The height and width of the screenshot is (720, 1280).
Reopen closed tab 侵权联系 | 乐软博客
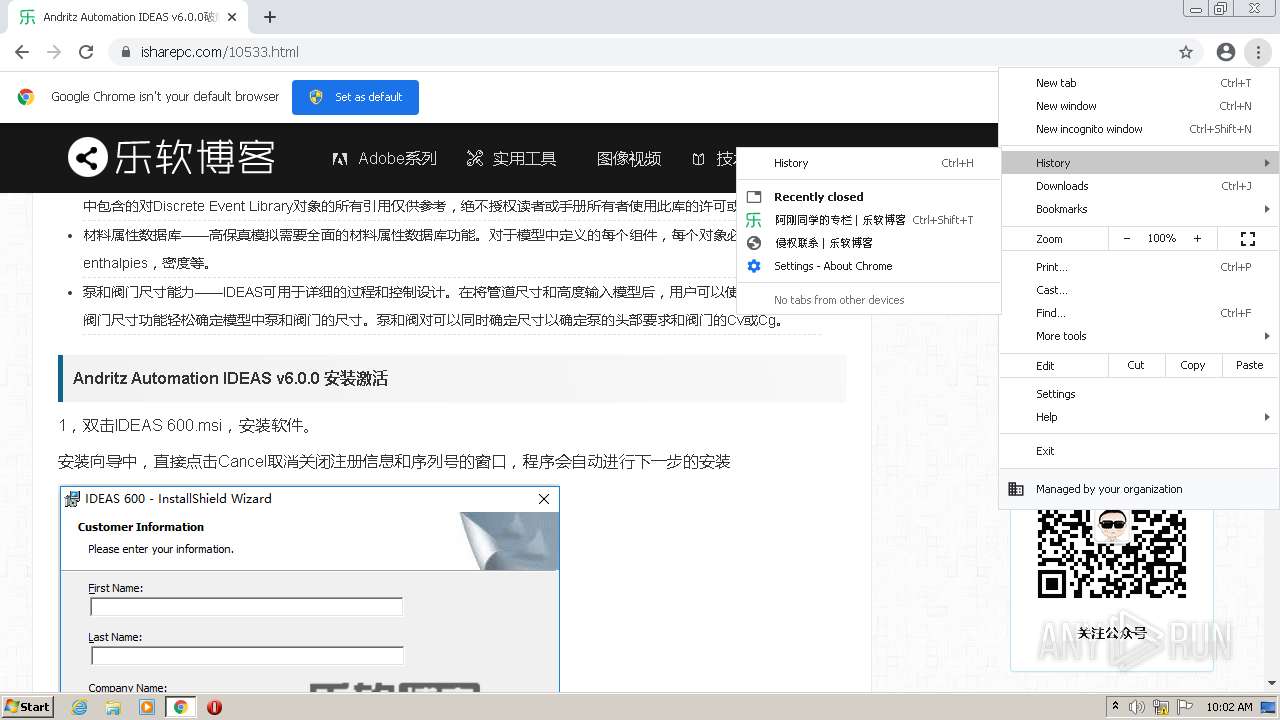868,243
